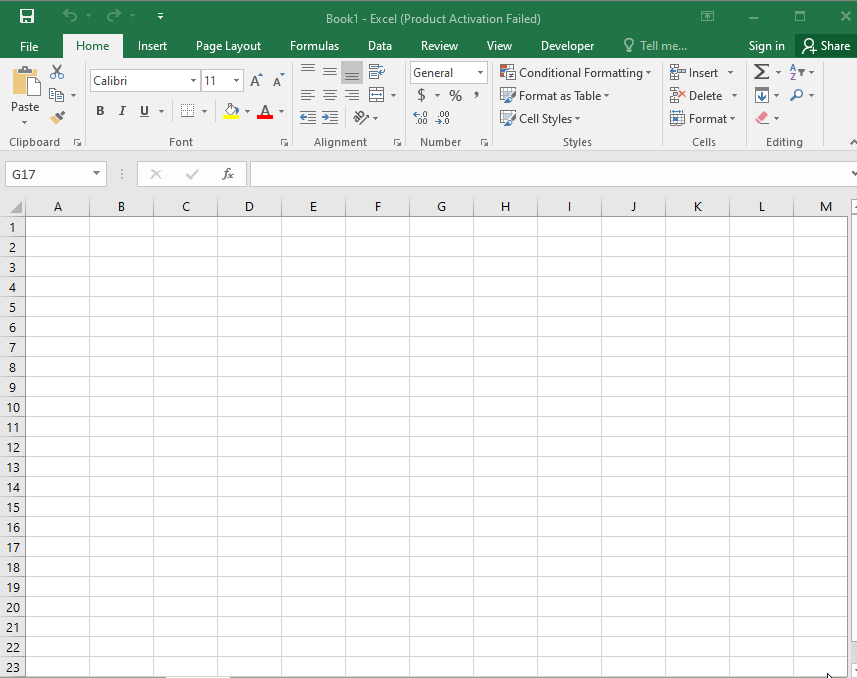Click Insert Function fx icon

(x=228, y=174)
